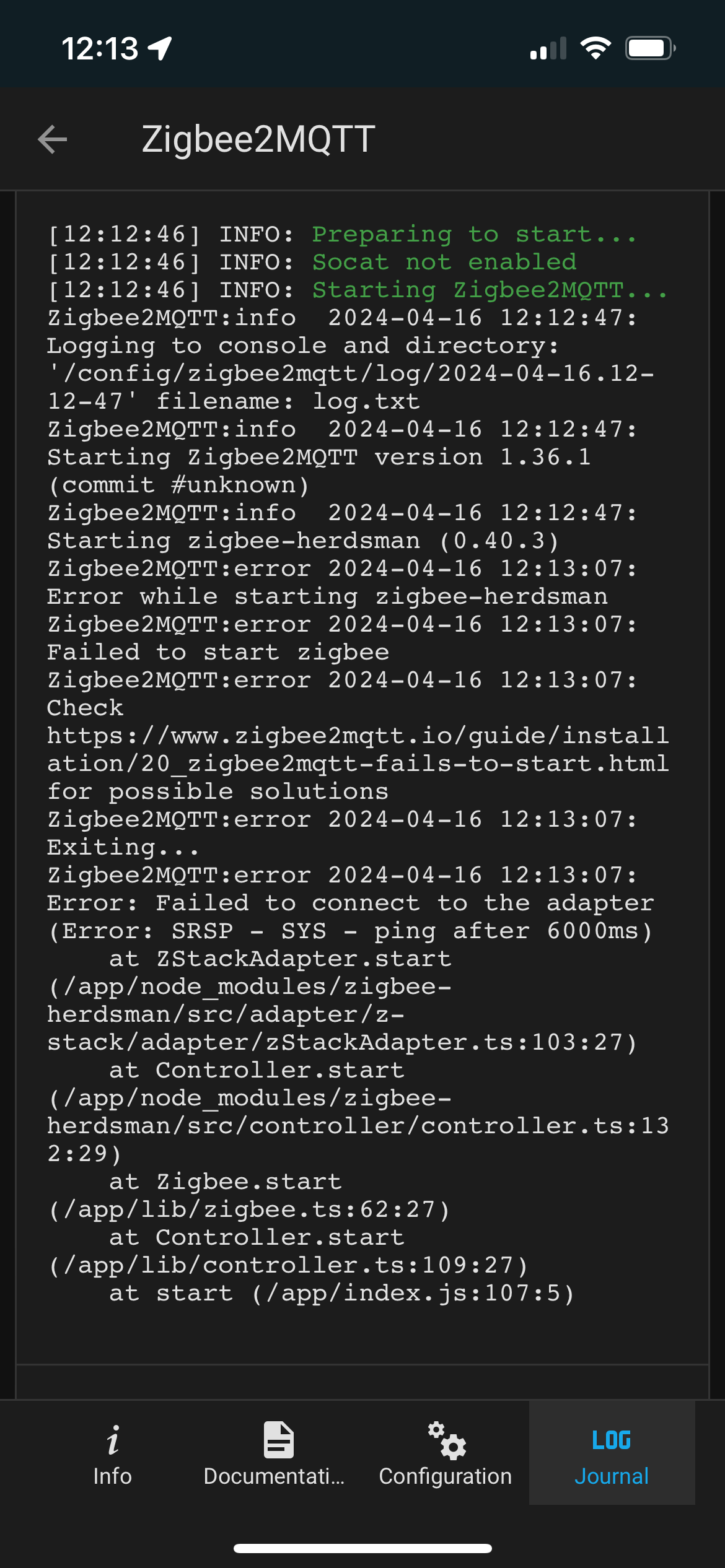
Task: Tap the location arrow beside the clock
Action: tap(160, 48)
